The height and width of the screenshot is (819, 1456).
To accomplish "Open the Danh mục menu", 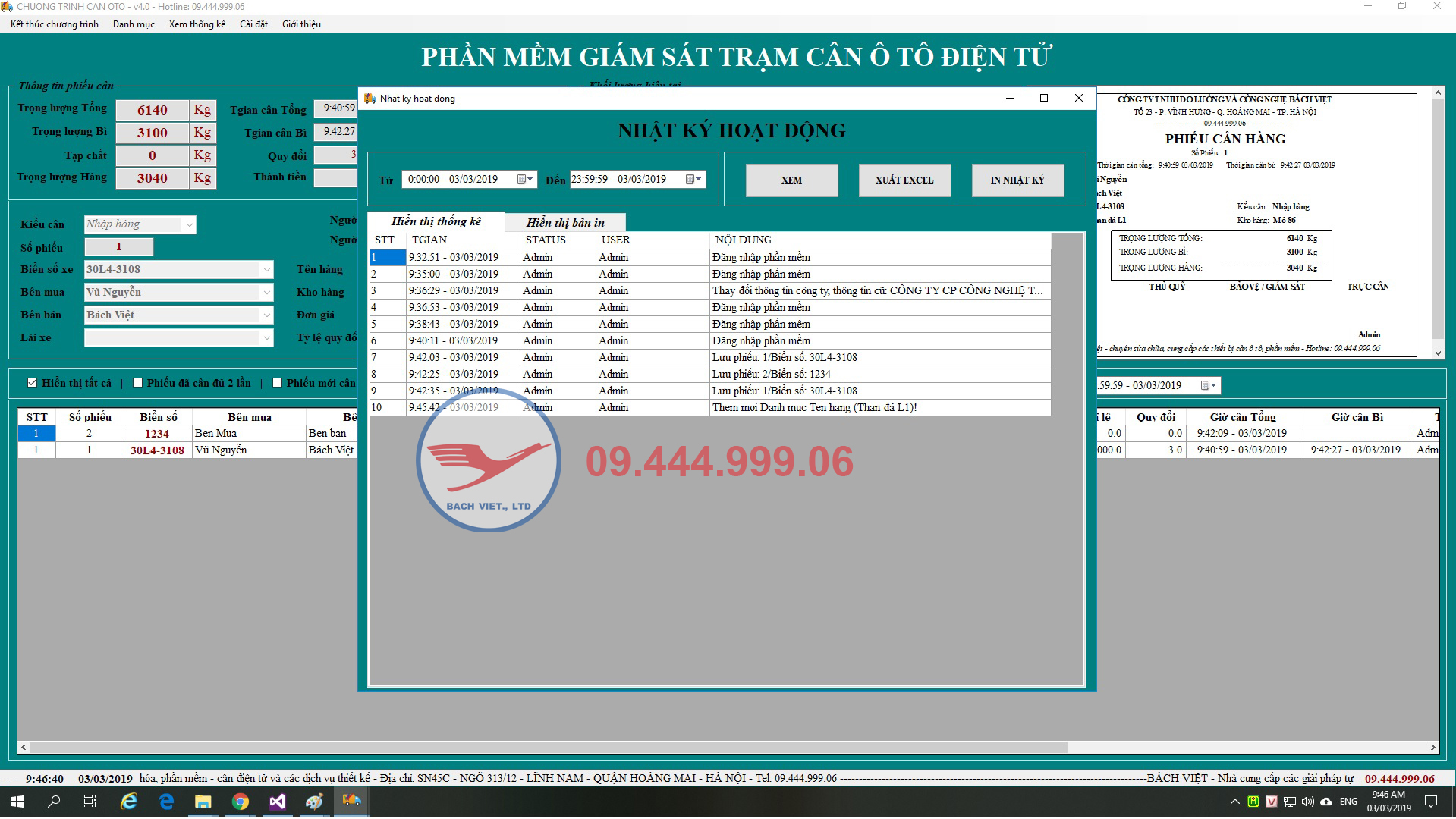I will click(134, 24).
